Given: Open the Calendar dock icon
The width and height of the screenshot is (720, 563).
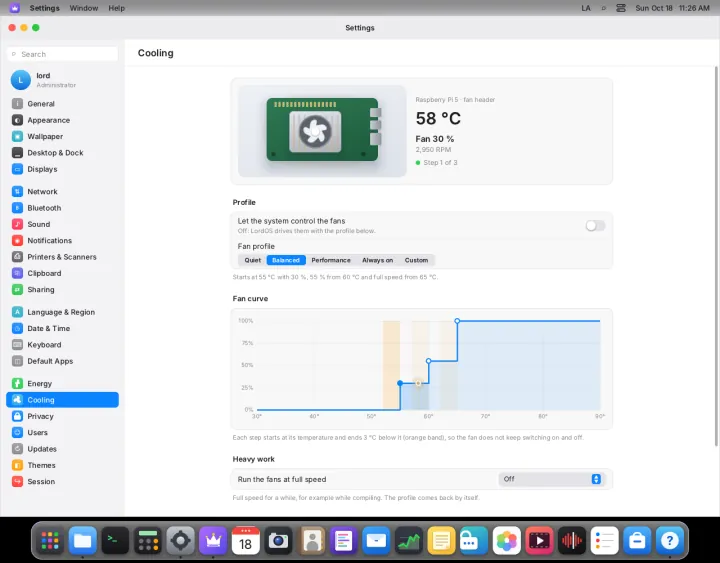Looking at the screenshot, I should (246, 540).
